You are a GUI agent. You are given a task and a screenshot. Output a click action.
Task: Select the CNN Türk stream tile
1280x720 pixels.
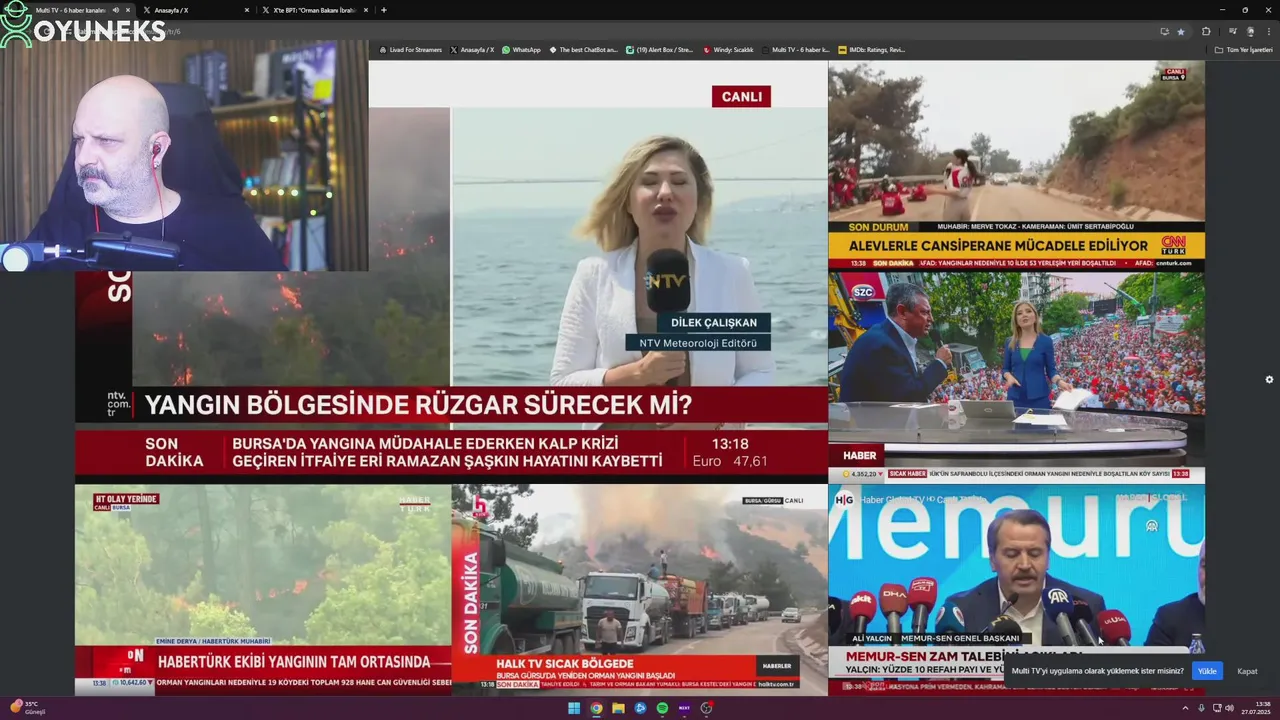tap(1016, 166)
